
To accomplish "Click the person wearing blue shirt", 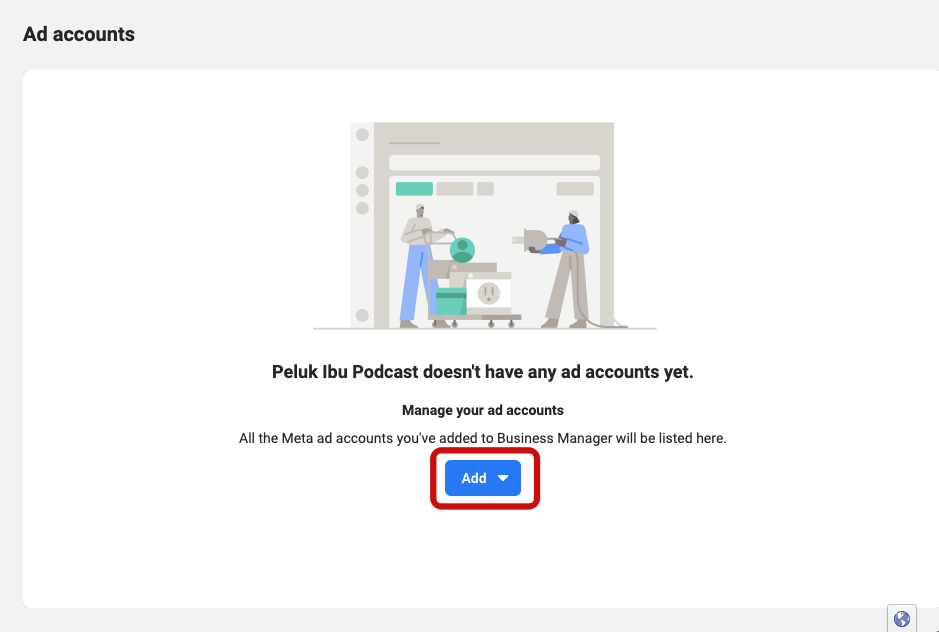I will tap(568, 268).
